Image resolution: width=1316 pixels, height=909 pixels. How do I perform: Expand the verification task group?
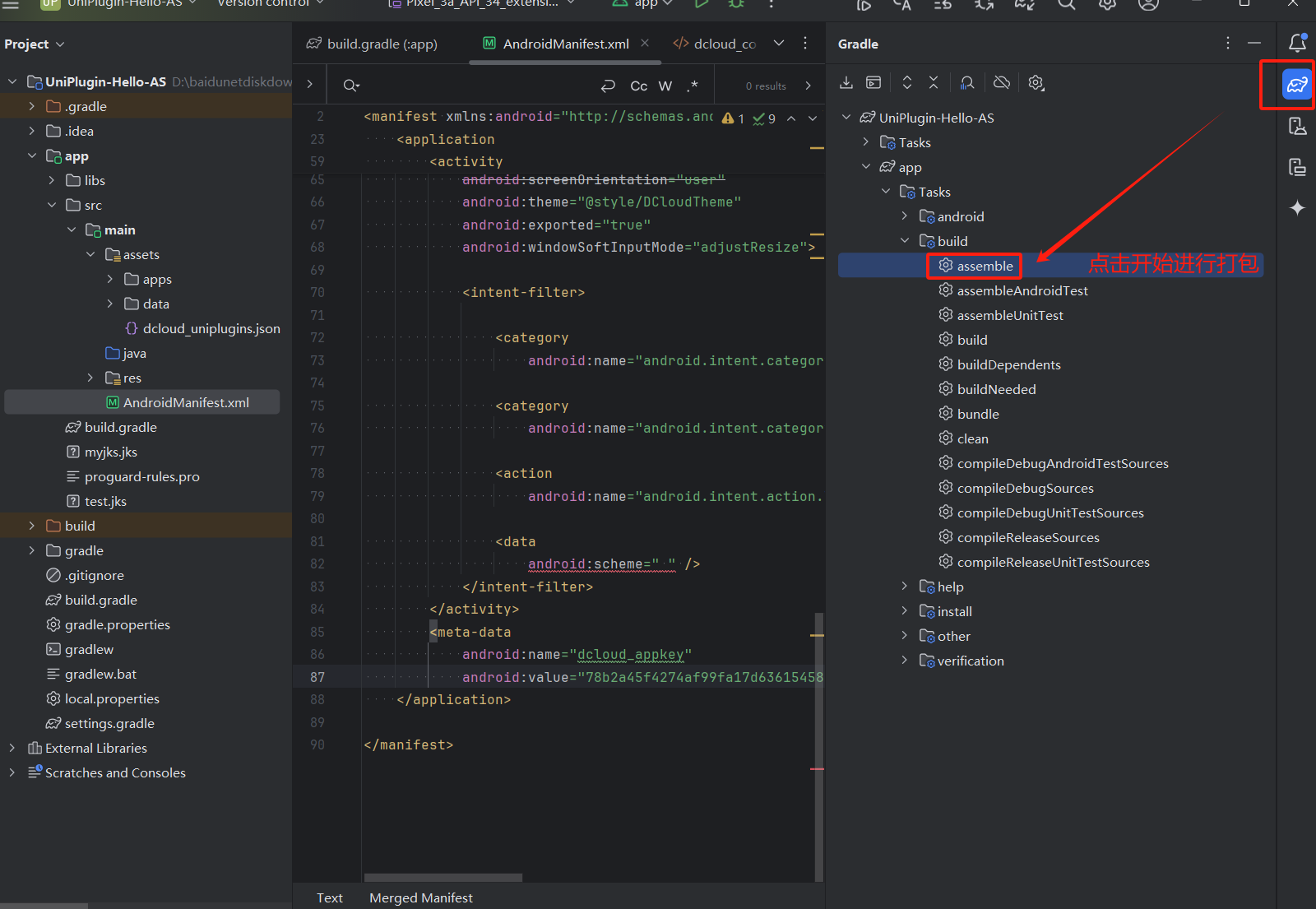point(905,661)
